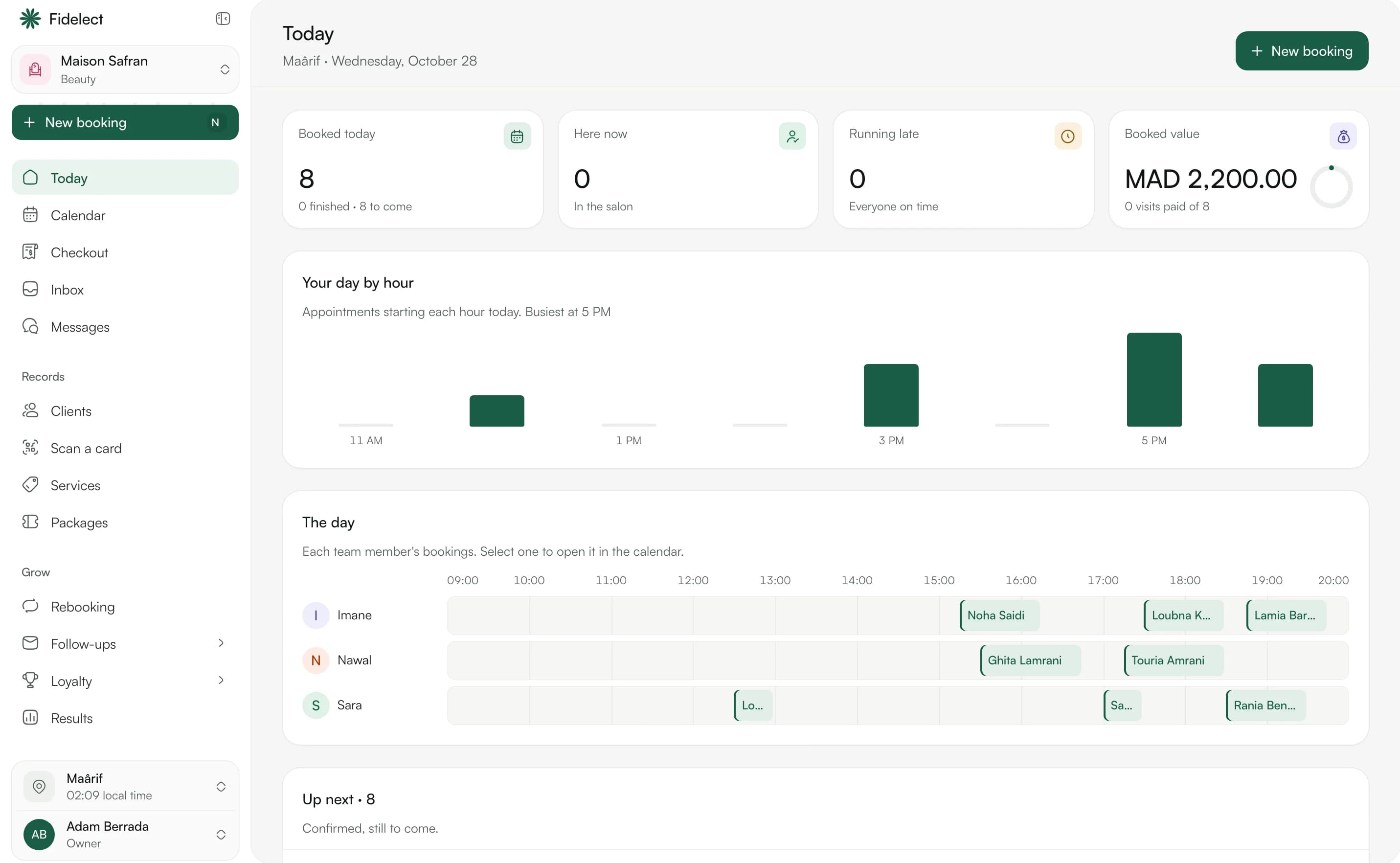Click the clock icon in Running late card
Screen dimensions: 1400x863
pyautogui.click(x=1068, y=136)
